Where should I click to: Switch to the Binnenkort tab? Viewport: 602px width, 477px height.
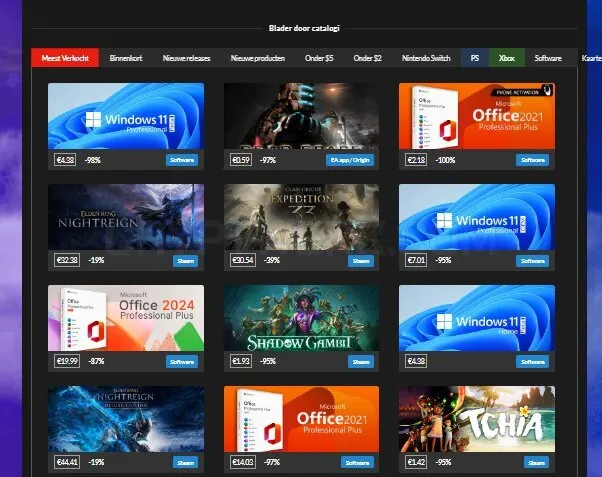point(126,58)
